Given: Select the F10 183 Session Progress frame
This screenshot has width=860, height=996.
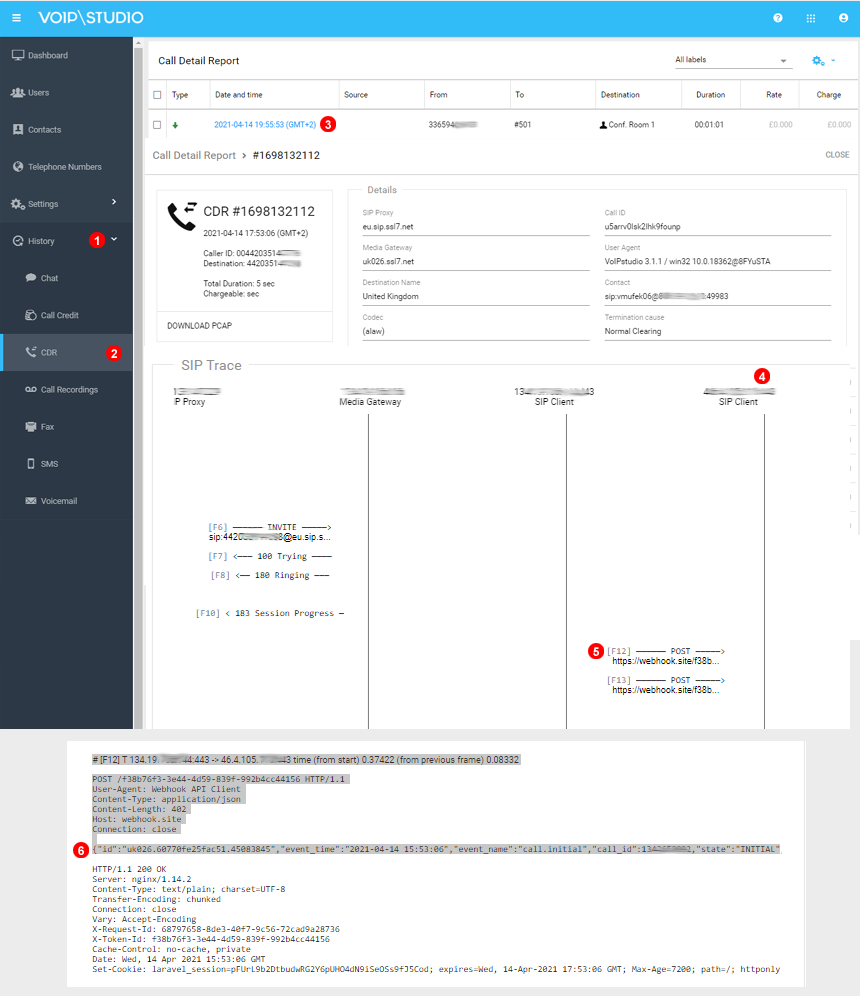Looking at the screenshot, I should [270, 614].
